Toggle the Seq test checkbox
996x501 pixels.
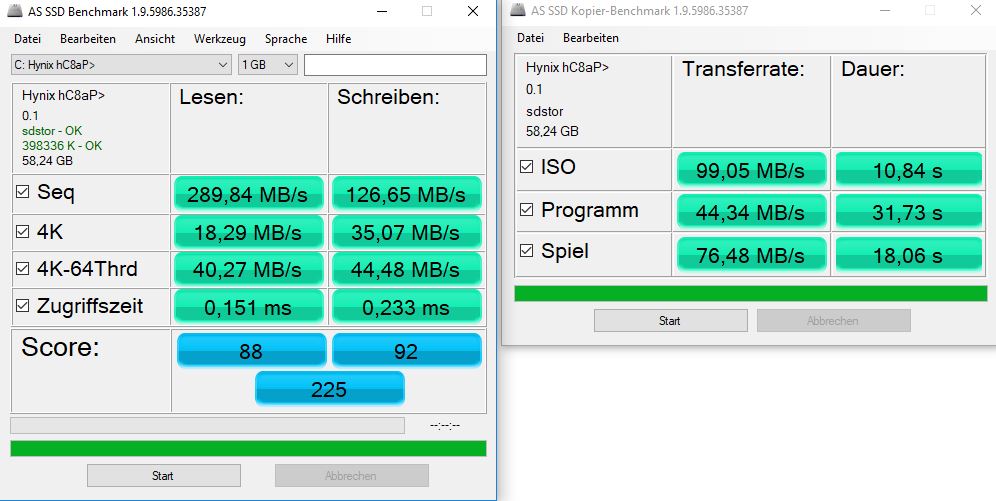22,191
